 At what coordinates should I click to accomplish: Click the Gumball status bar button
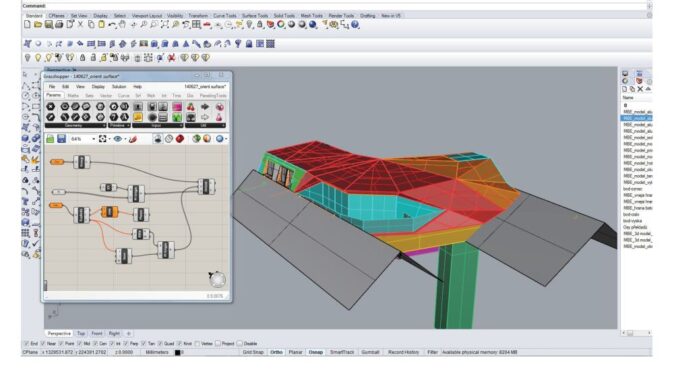tap(370, 352)
